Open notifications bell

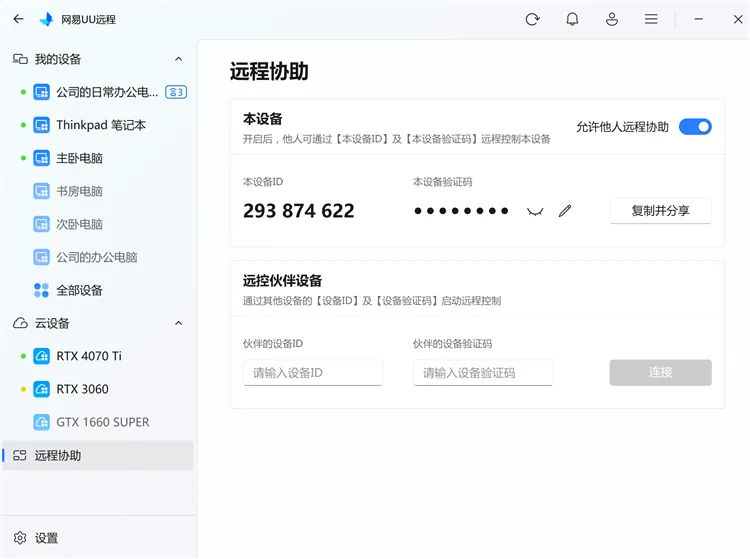(572, 19)
